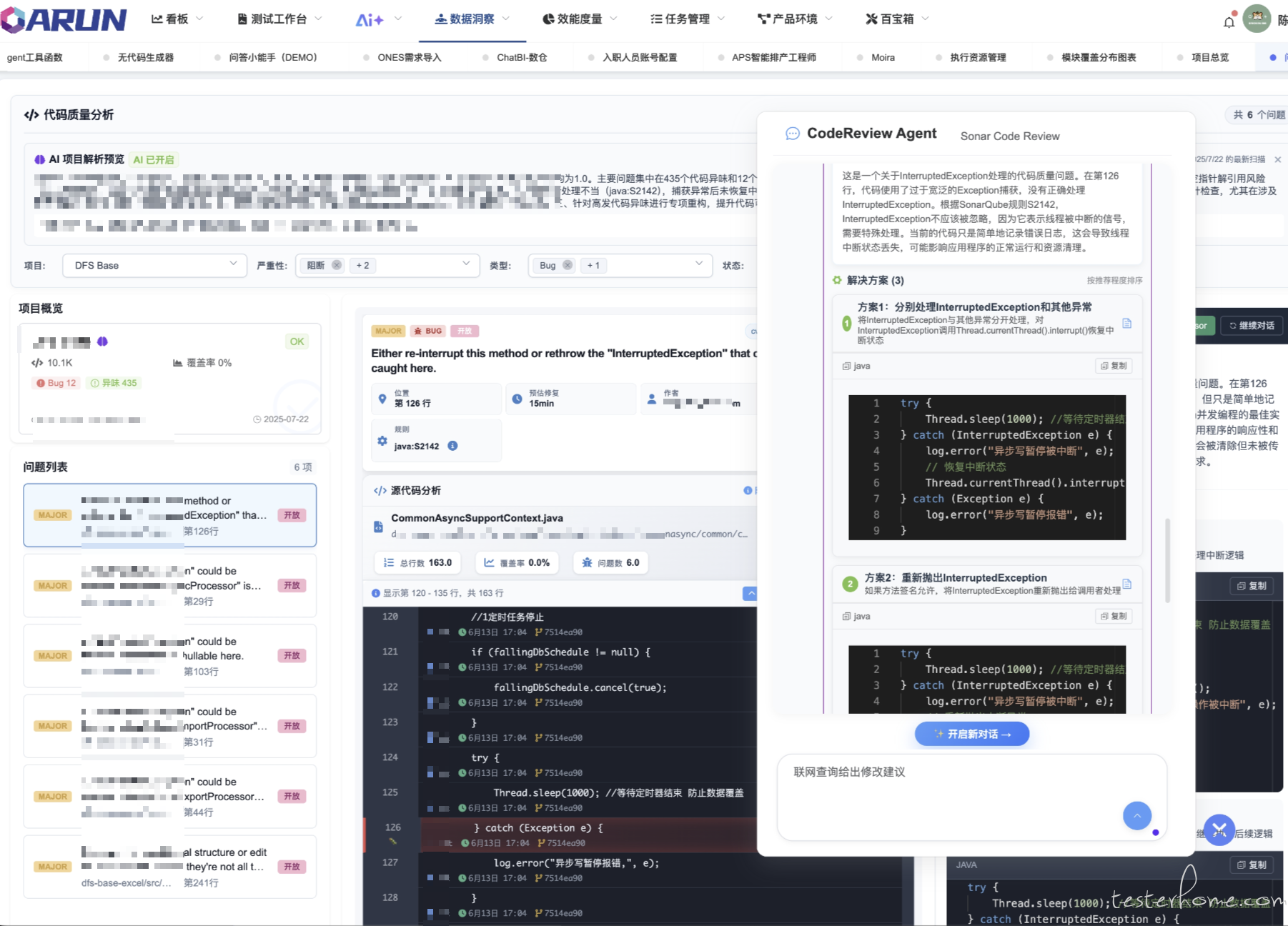Click info icon next to java:S2142
Screen dimensions: 1288x926
coord(452,446)
